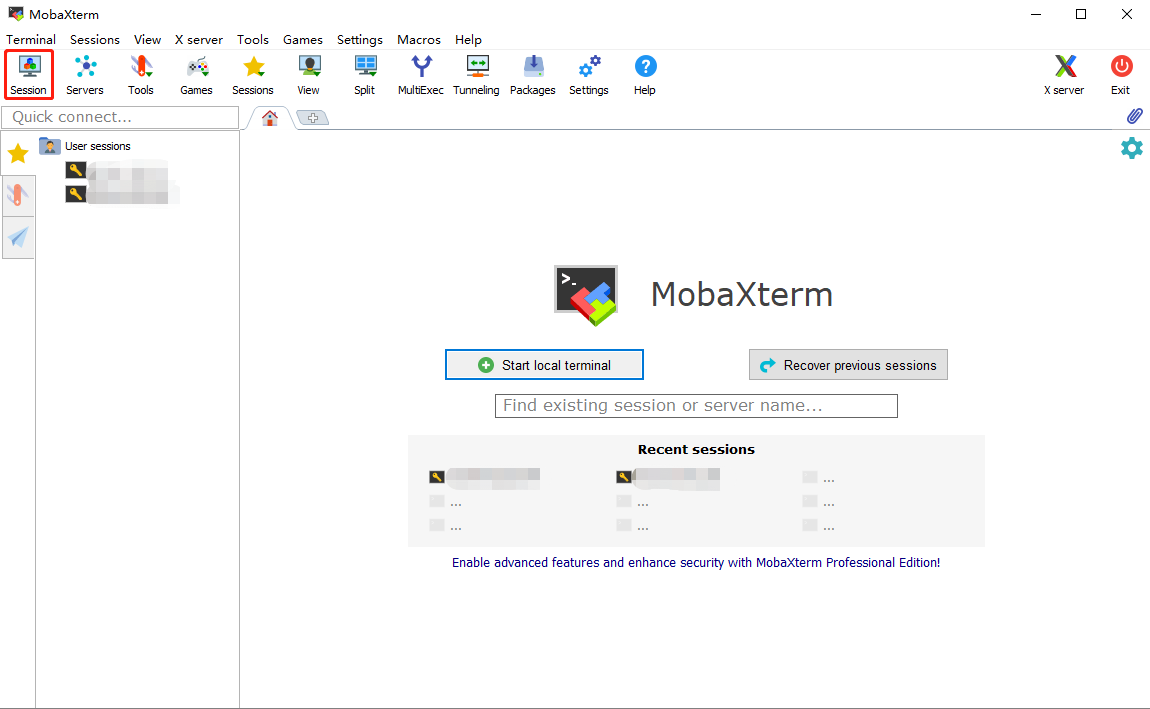Open the MobaXterm Professional Edition link
1150x709 pixels.
click(x=696, y=562)
